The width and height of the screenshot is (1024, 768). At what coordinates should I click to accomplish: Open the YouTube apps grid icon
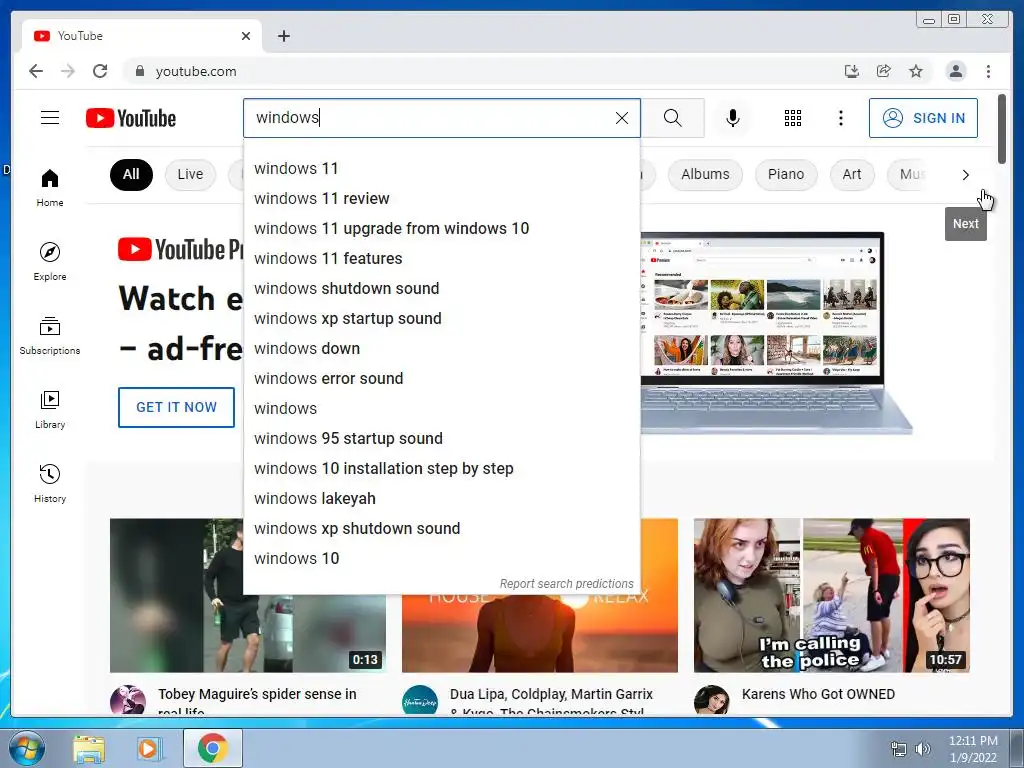click(x=793, y=118)
